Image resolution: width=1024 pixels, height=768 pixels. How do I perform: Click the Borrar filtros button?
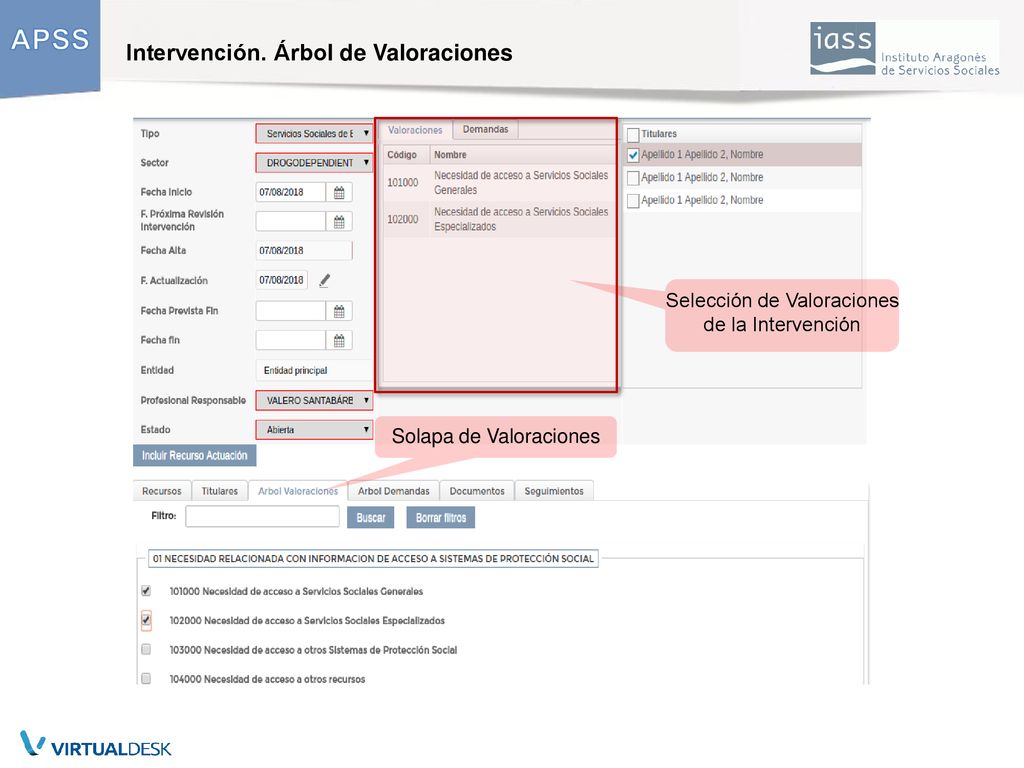pyautogui.click(x=441, y=518)
